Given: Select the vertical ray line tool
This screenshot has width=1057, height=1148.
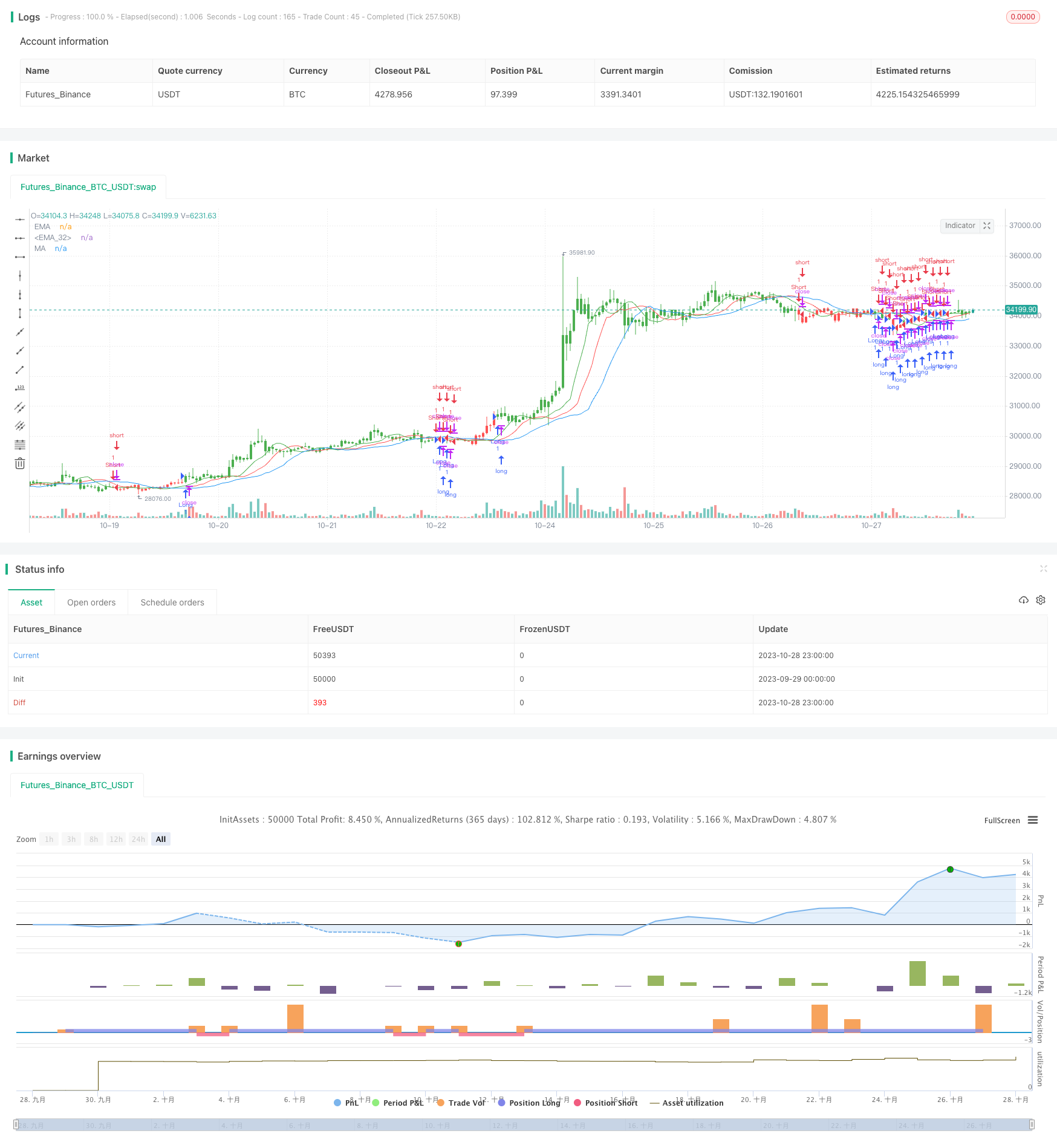Looking at the screenshot, I should coord(20,295).
